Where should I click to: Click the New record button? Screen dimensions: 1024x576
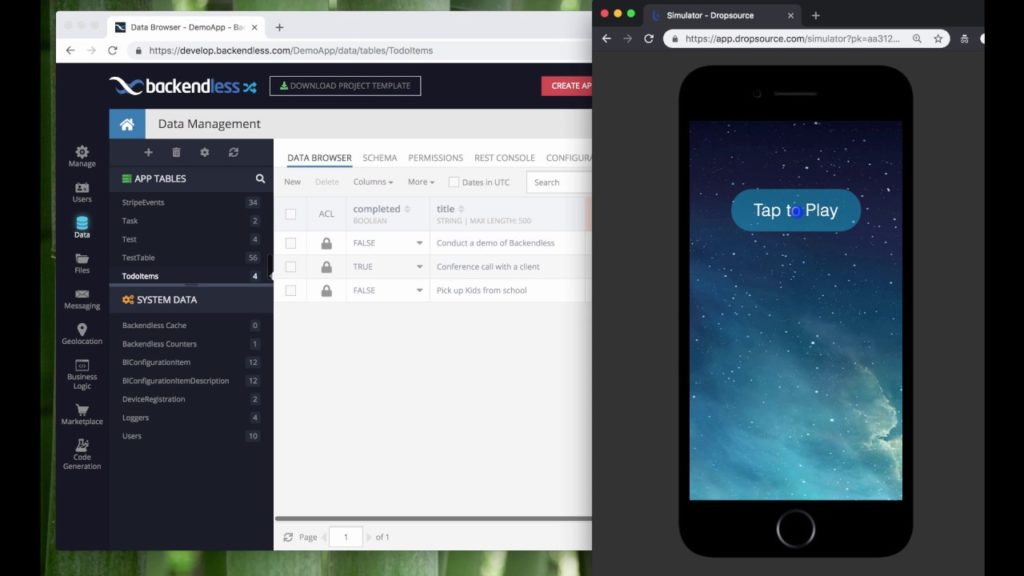(292, 182)
